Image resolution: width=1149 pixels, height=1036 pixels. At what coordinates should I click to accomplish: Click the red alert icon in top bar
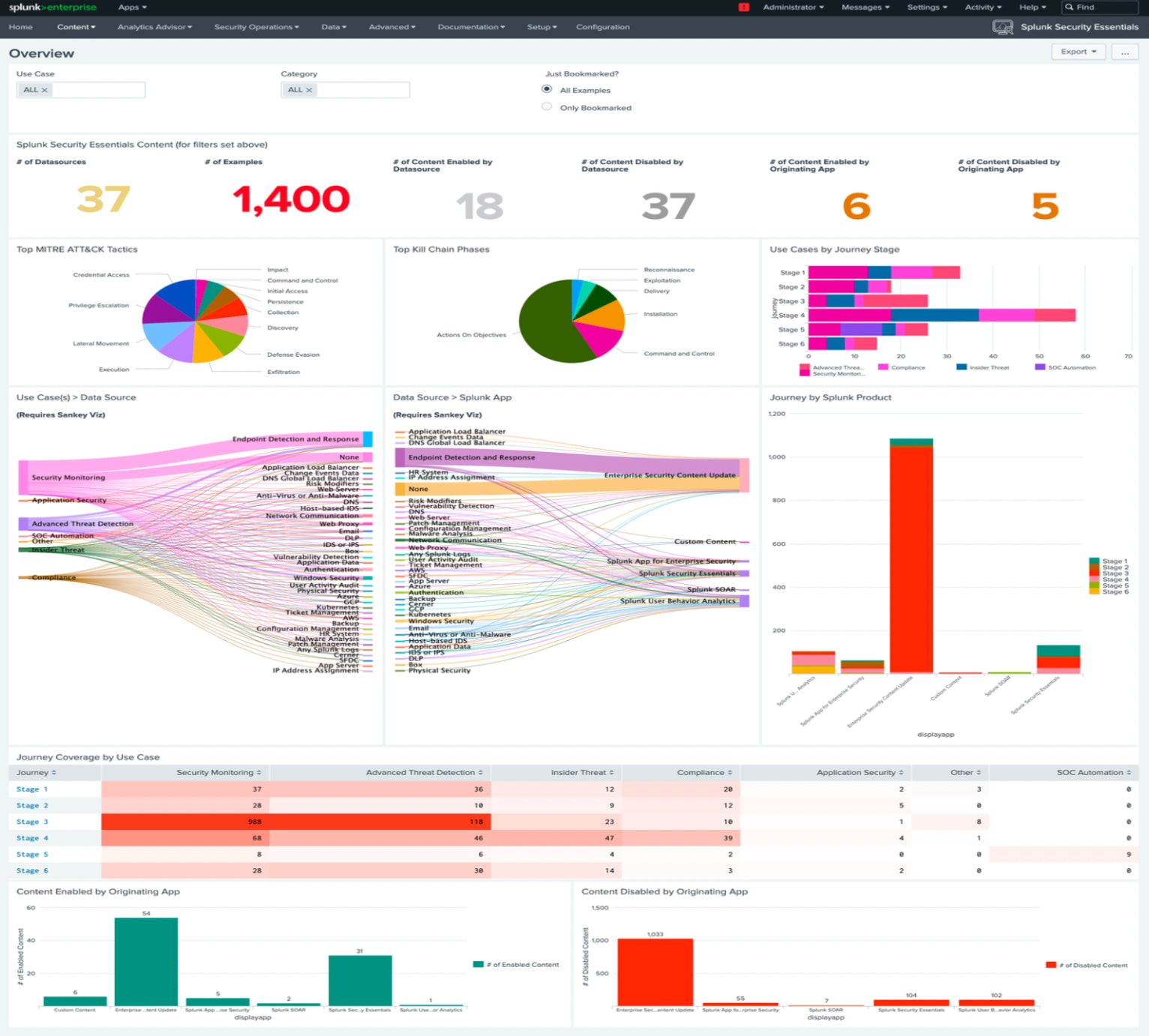point(743,7)
